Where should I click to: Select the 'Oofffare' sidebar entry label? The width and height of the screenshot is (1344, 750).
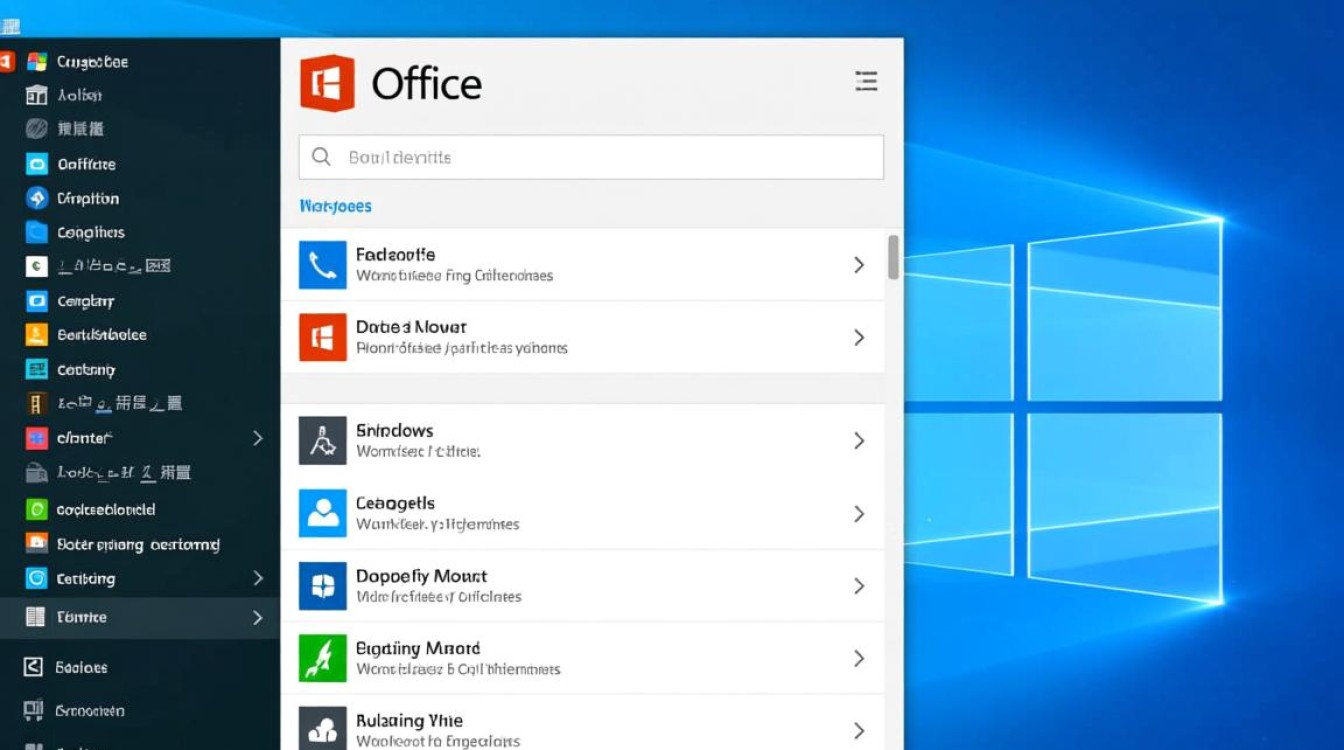[x=87, y=164]
